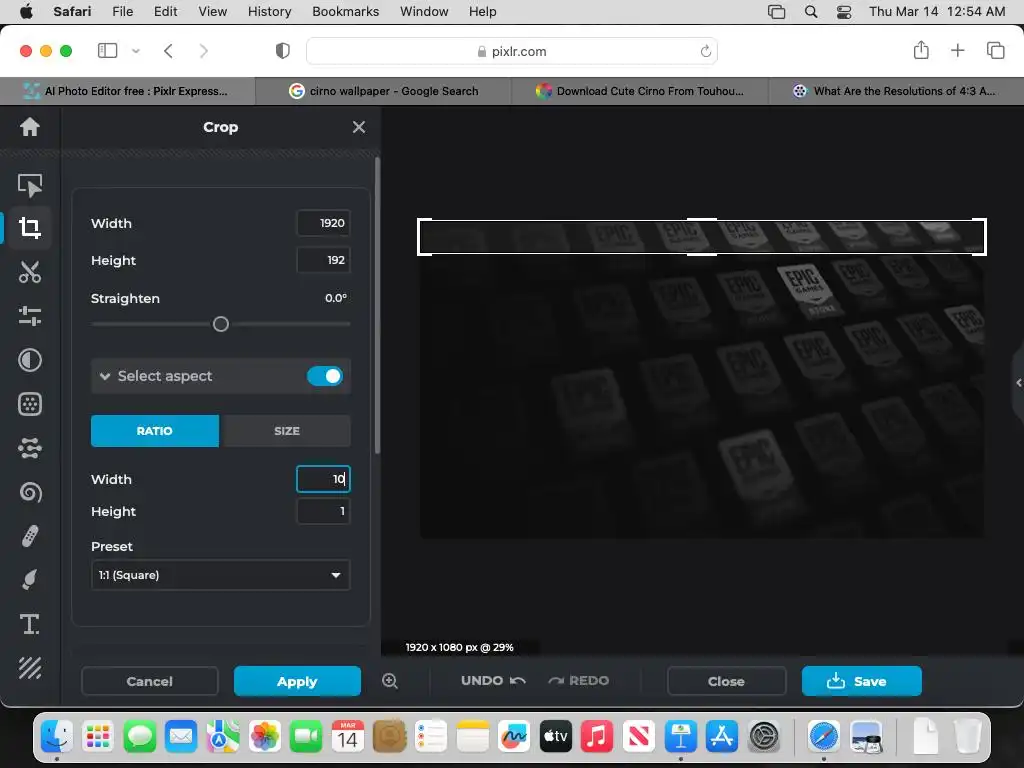The image size is (1024, 768).
Task: Switch to Download Cute Cirno tab
Action: [640, 91]
